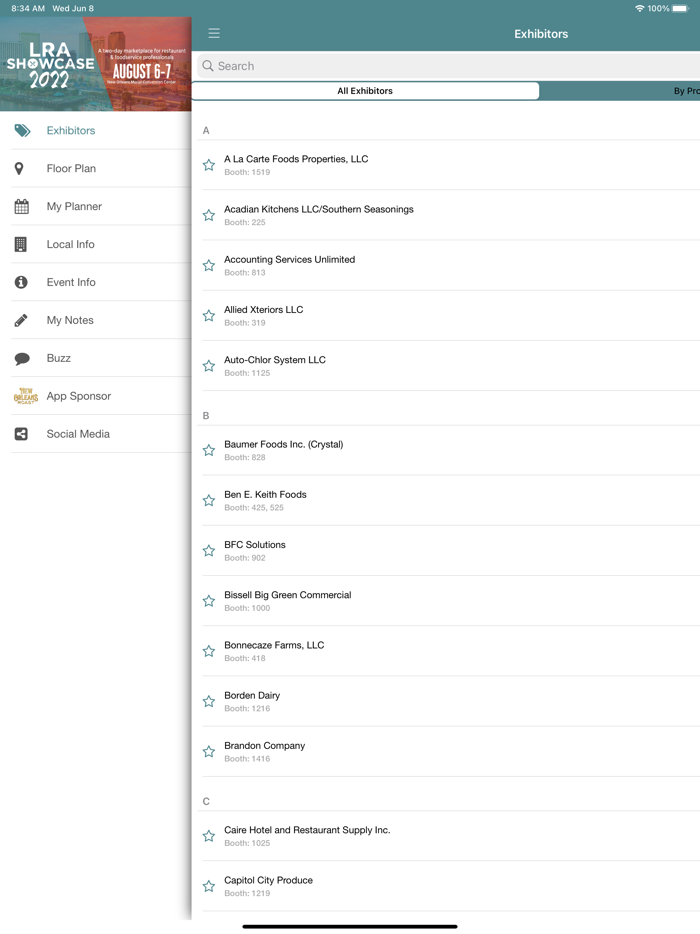Click the Event Info circle icon
700x934 pixels.
click(21, 283)
